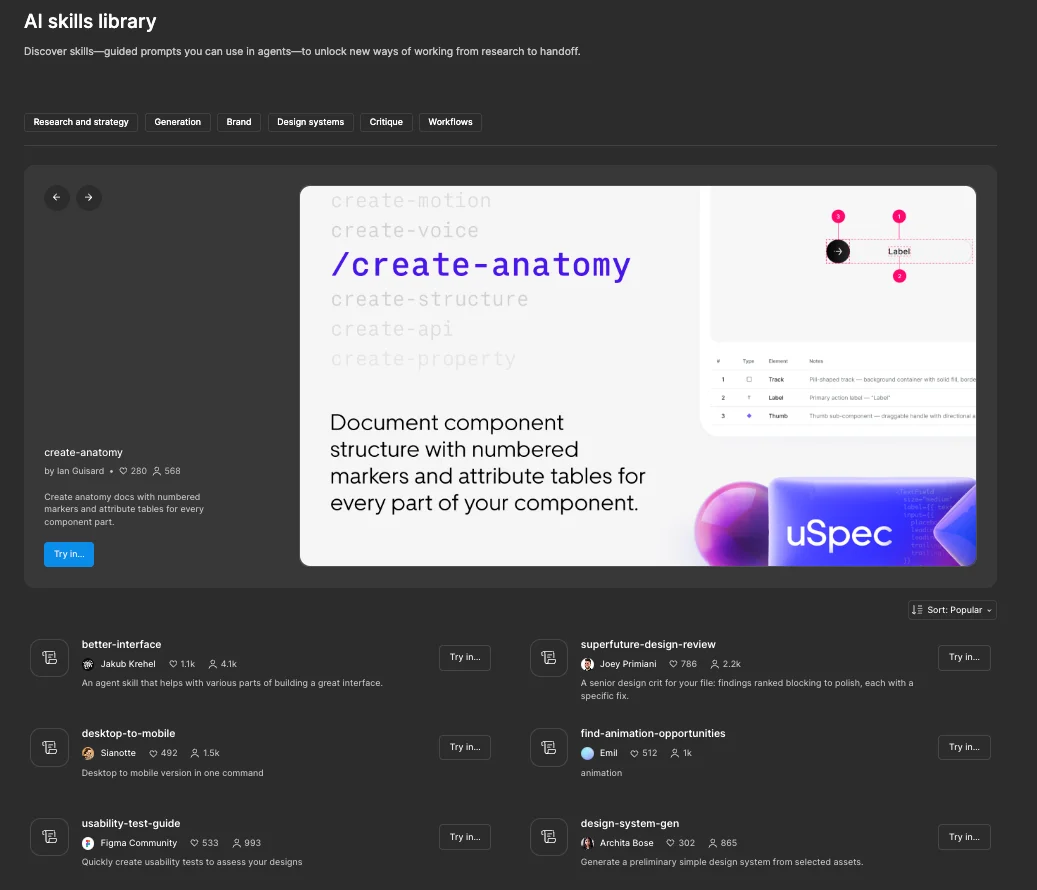
Task: Click blue Try in button for create-anatomy
Action: tap(69, 554)
